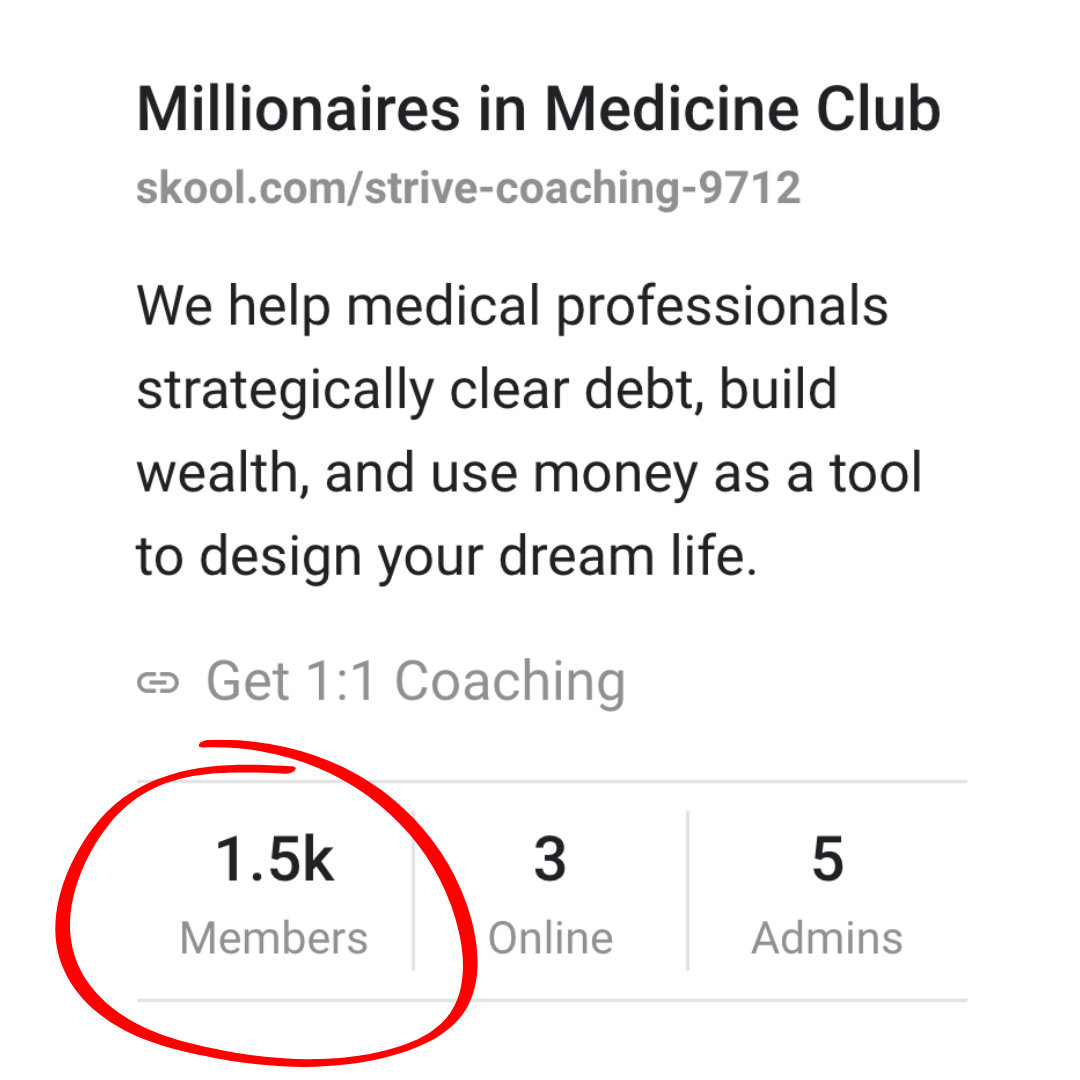Click the 1.5k members count

click(275, 860)
